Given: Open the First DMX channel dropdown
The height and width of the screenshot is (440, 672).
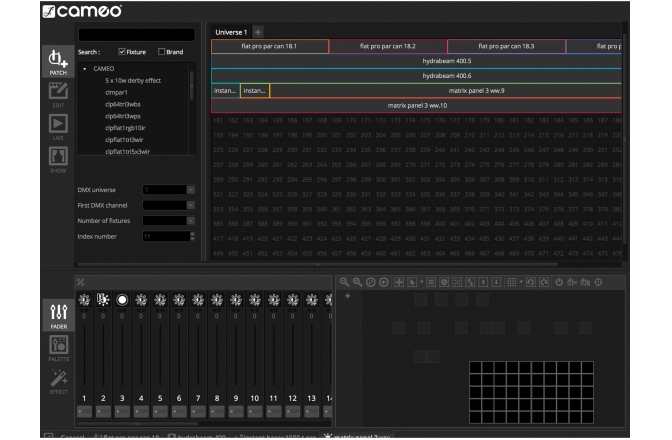Looking at the screenshot, I should [191, 205].
